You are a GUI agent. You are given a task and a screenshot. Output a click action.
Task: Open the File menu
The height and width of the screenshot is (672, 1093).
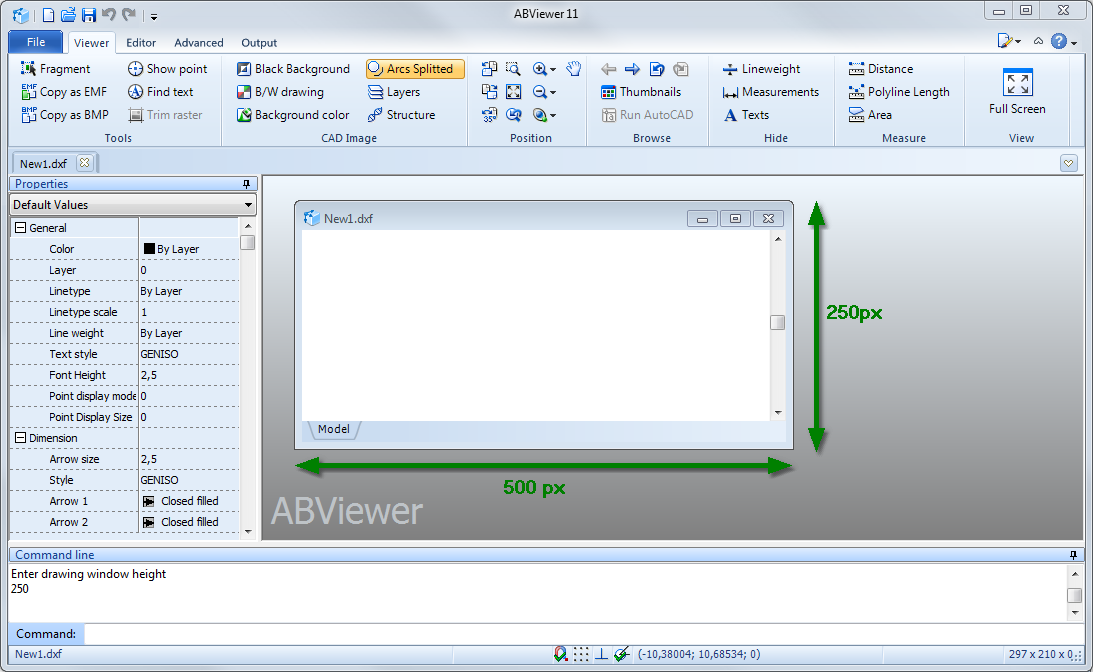(x=36, y=42)
